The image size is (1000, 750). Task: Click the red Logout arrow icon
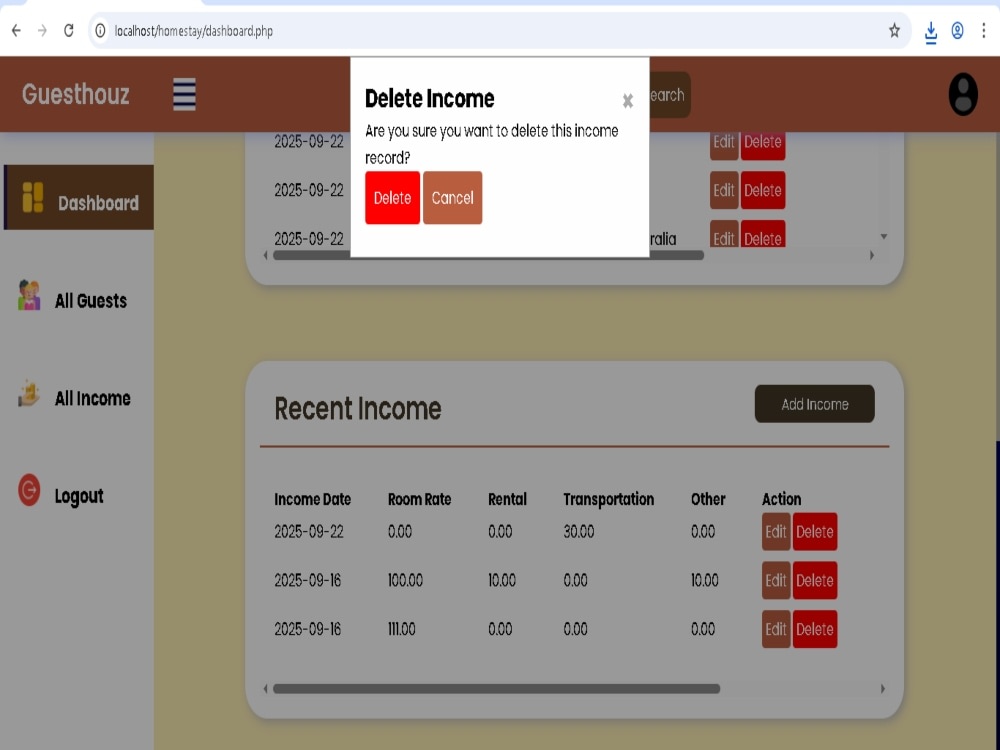29,490
